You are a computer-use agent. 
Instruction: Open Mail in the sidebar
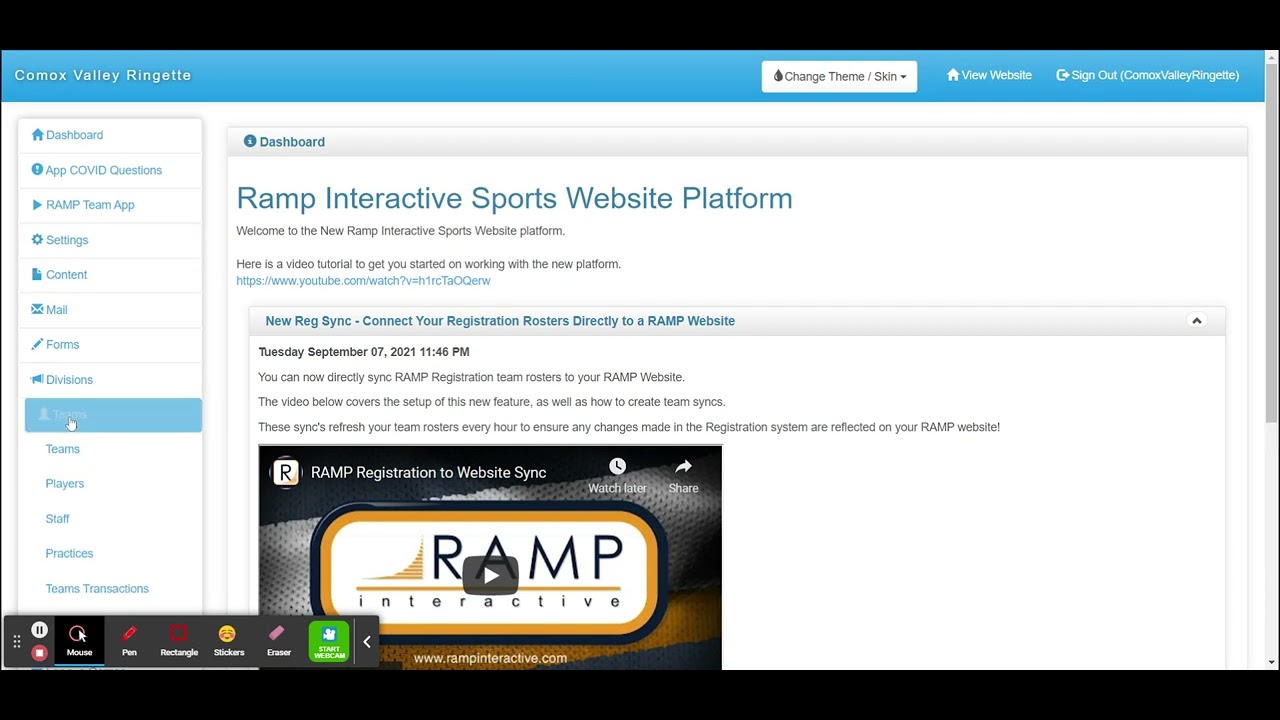50,310
